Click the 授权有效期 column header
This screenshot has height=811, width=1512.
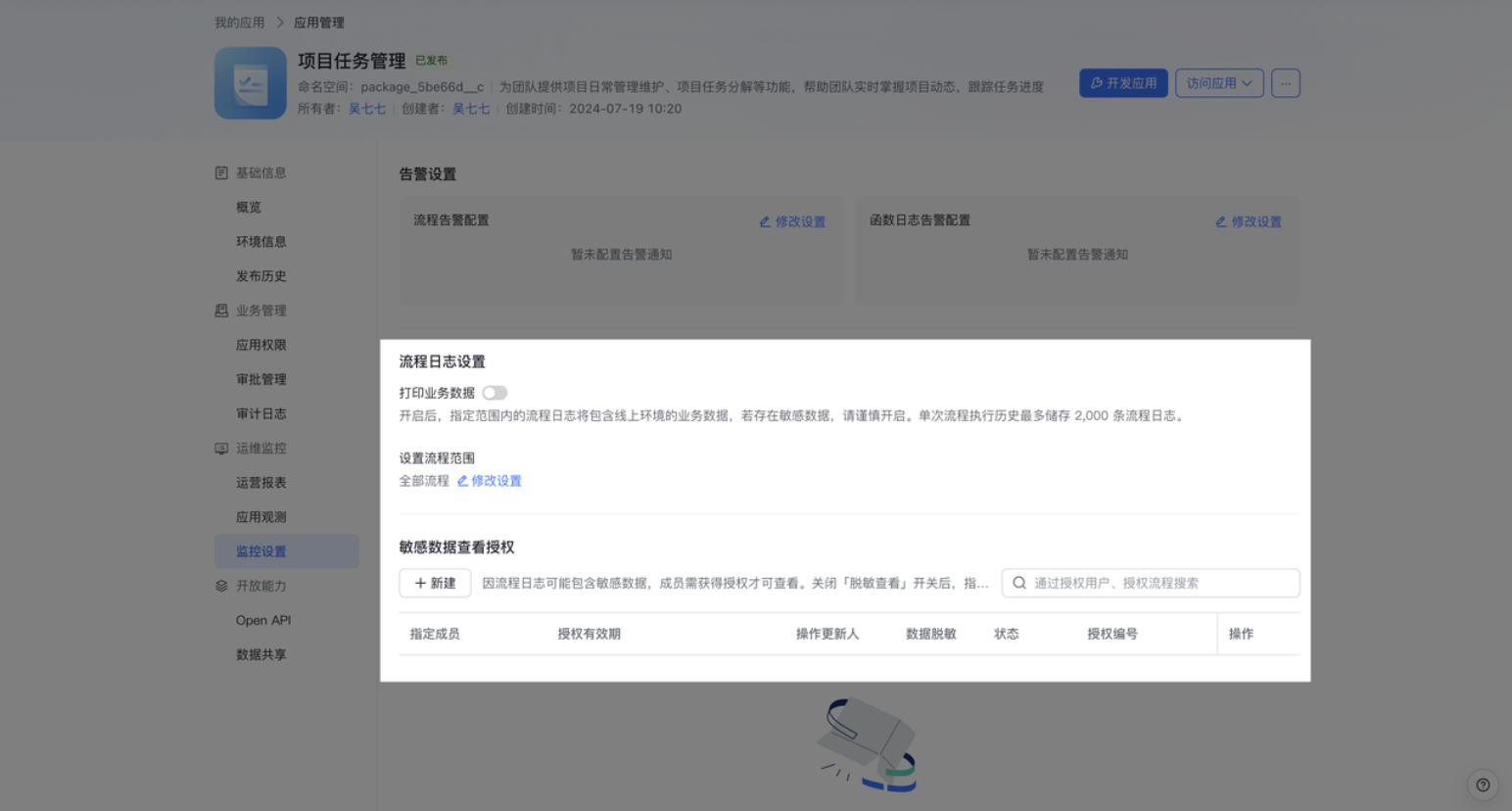(x=589, y=634)
